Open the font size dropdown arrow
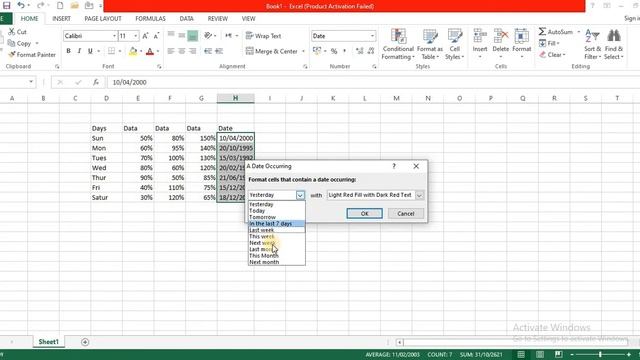 click(x=136, y=36)
